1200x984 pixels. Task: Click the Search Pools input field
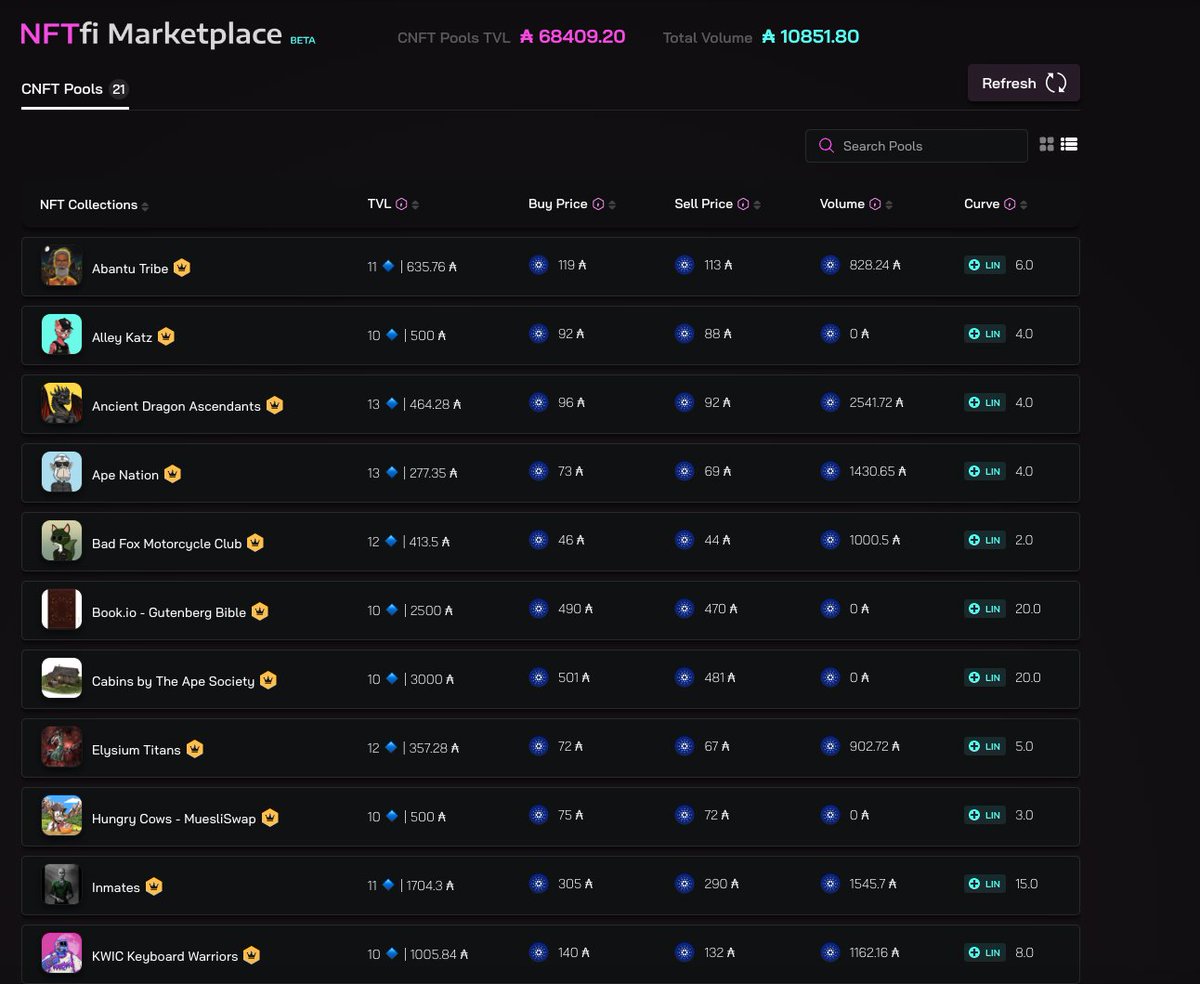(916, 146)
